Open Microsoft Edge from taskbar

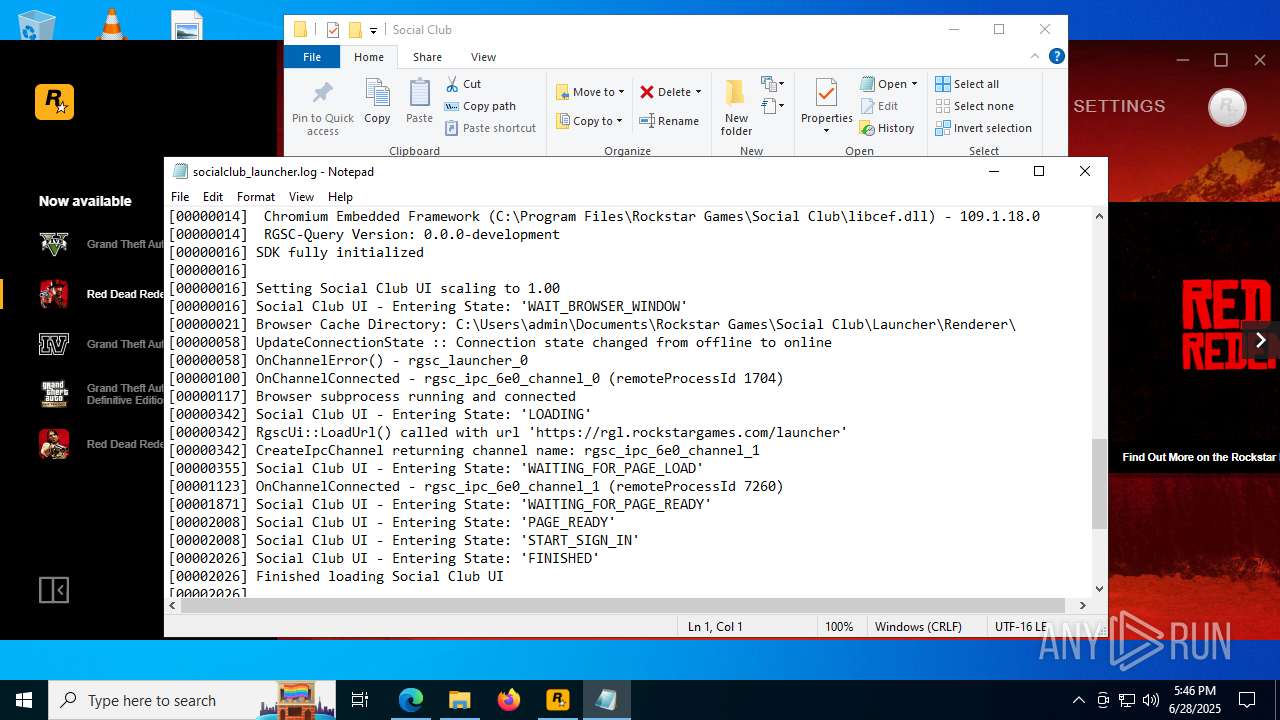[x=411, y=700]
